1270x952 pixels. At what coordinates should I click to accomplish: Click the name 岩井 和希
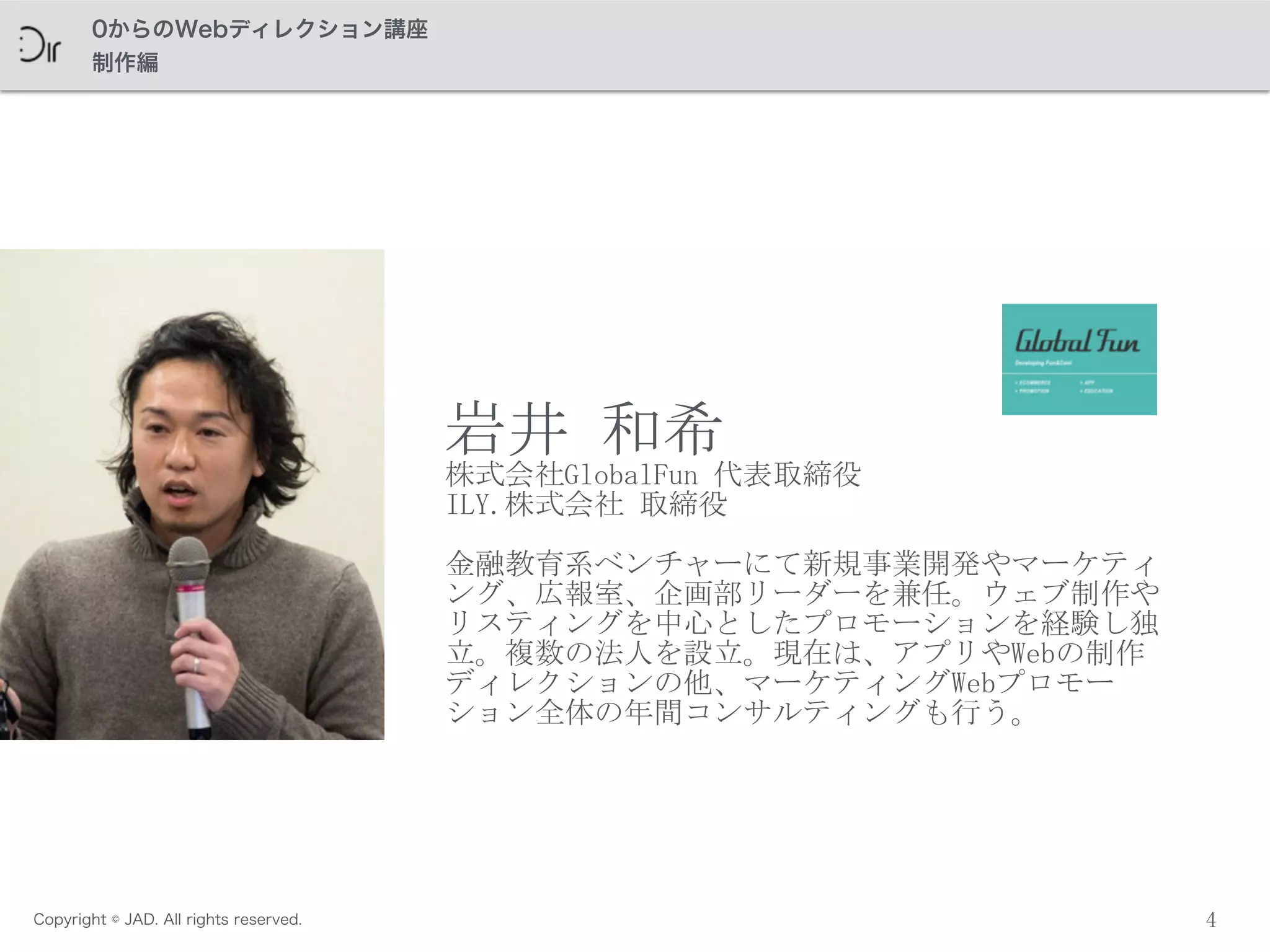coord(584,428)
